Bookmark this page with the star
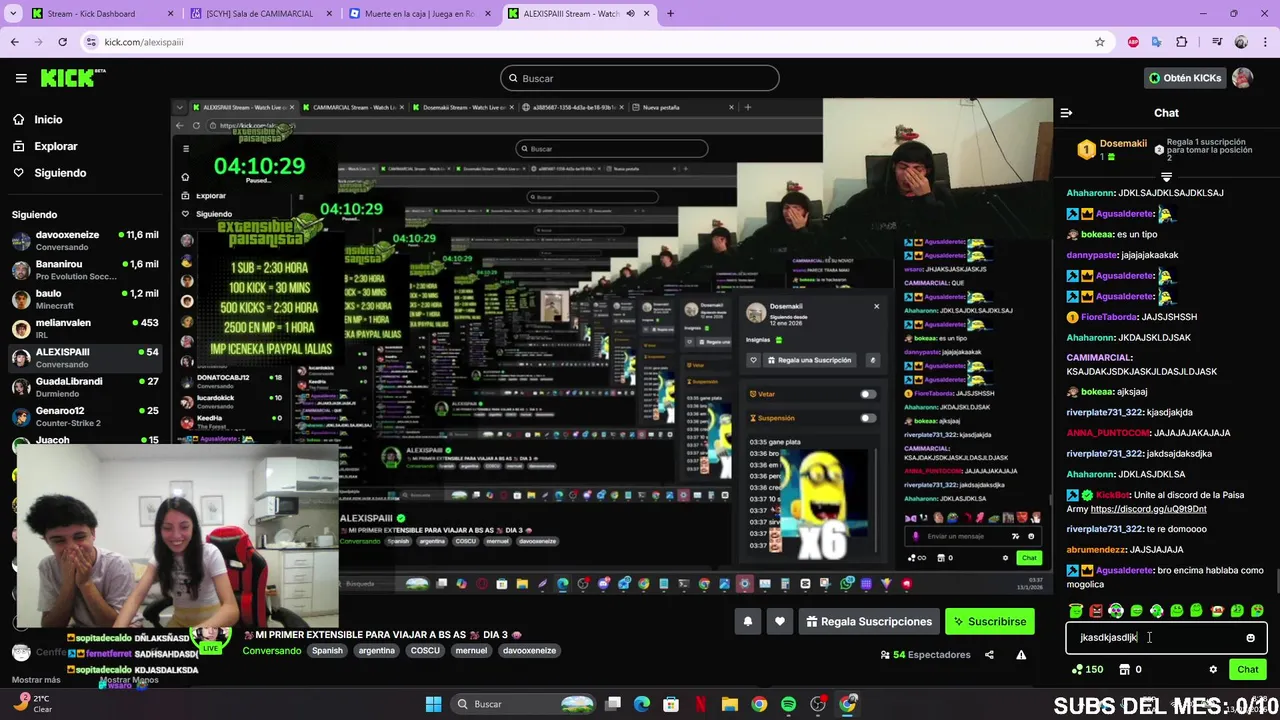Viewport: 1280px width, 720px height. [x=1100, y=42]
